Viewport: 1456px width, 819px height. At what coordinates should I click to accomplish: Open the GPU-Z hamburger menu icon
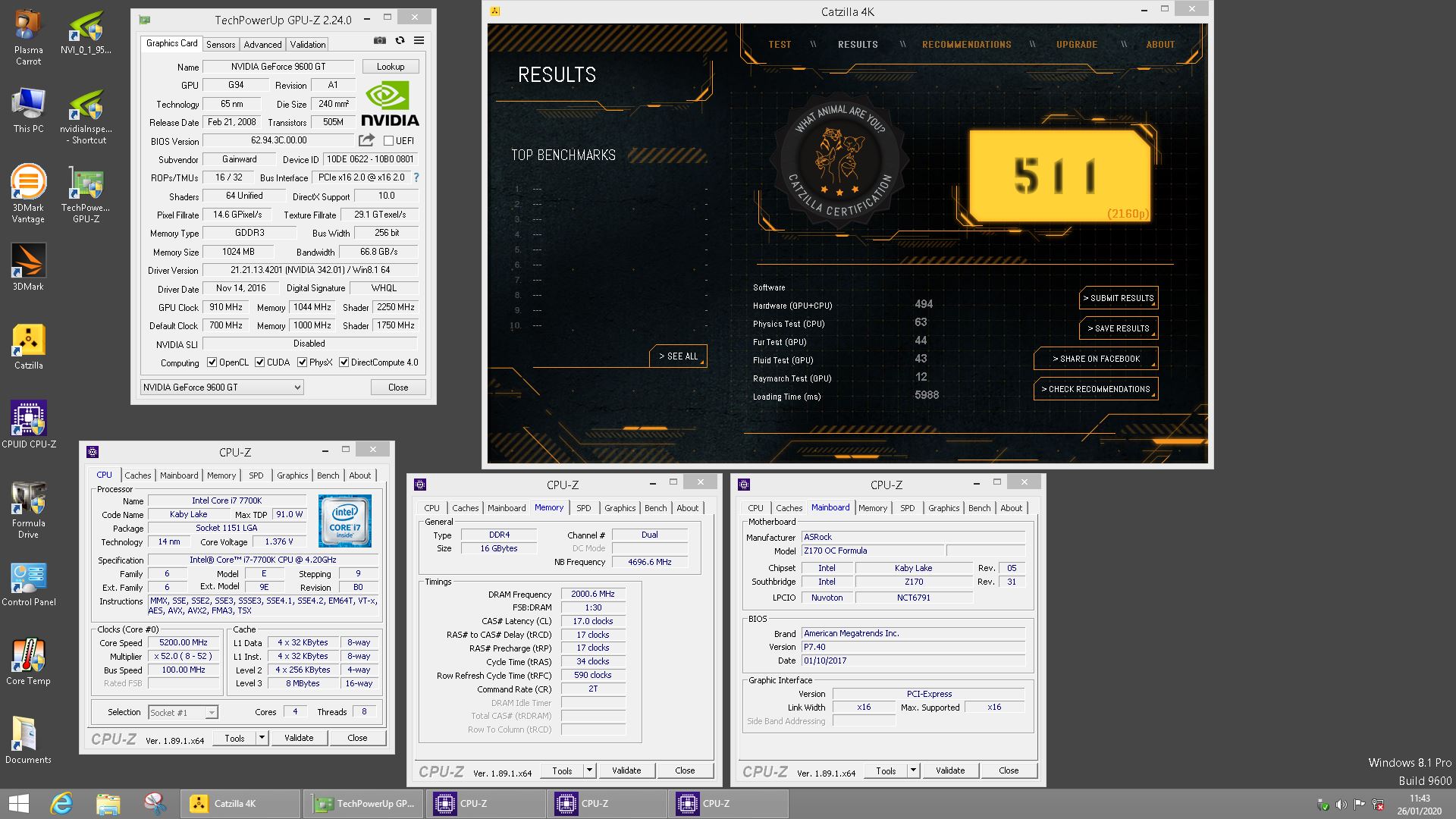(419, 40)
